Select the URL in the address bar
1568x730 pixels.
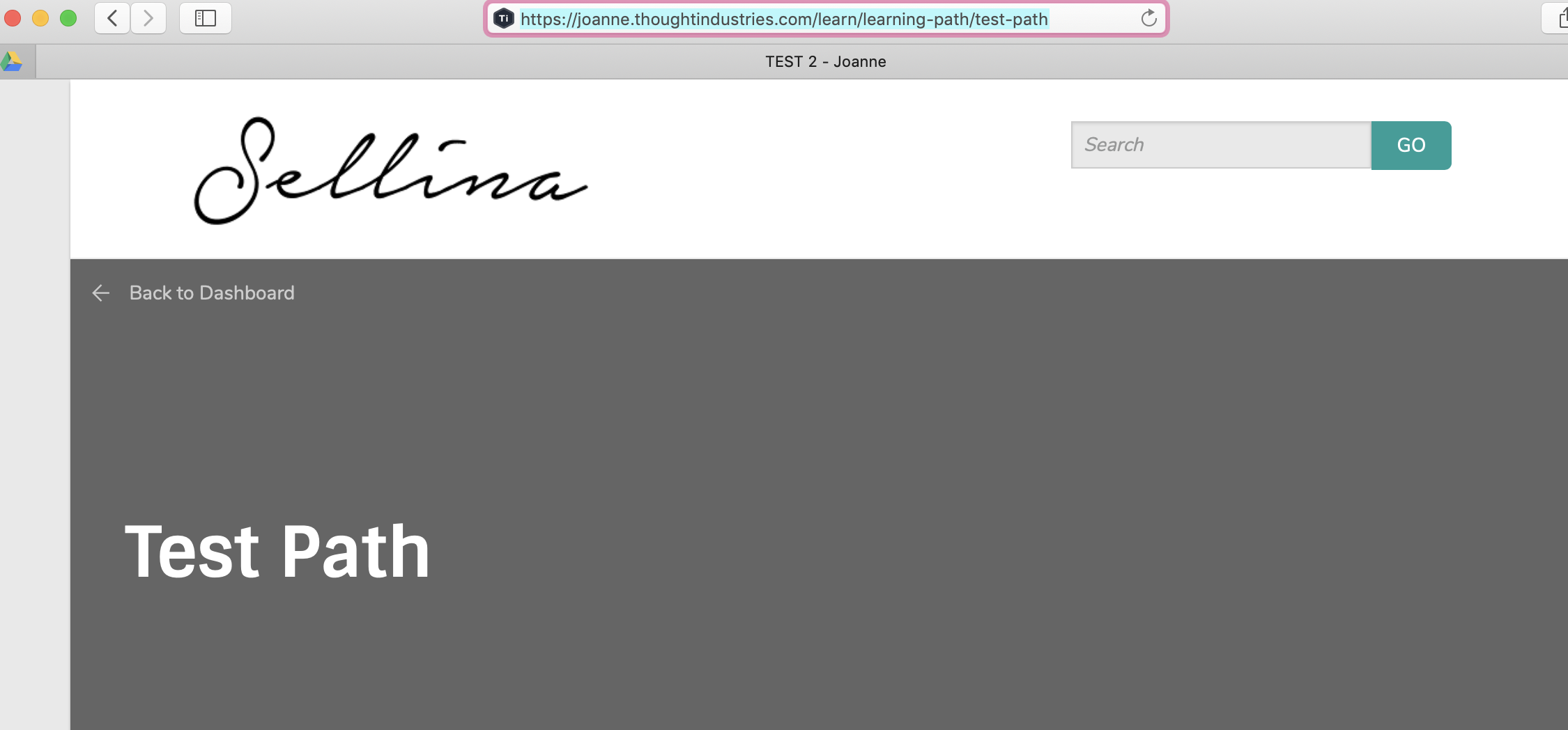[x=784, y=19]
